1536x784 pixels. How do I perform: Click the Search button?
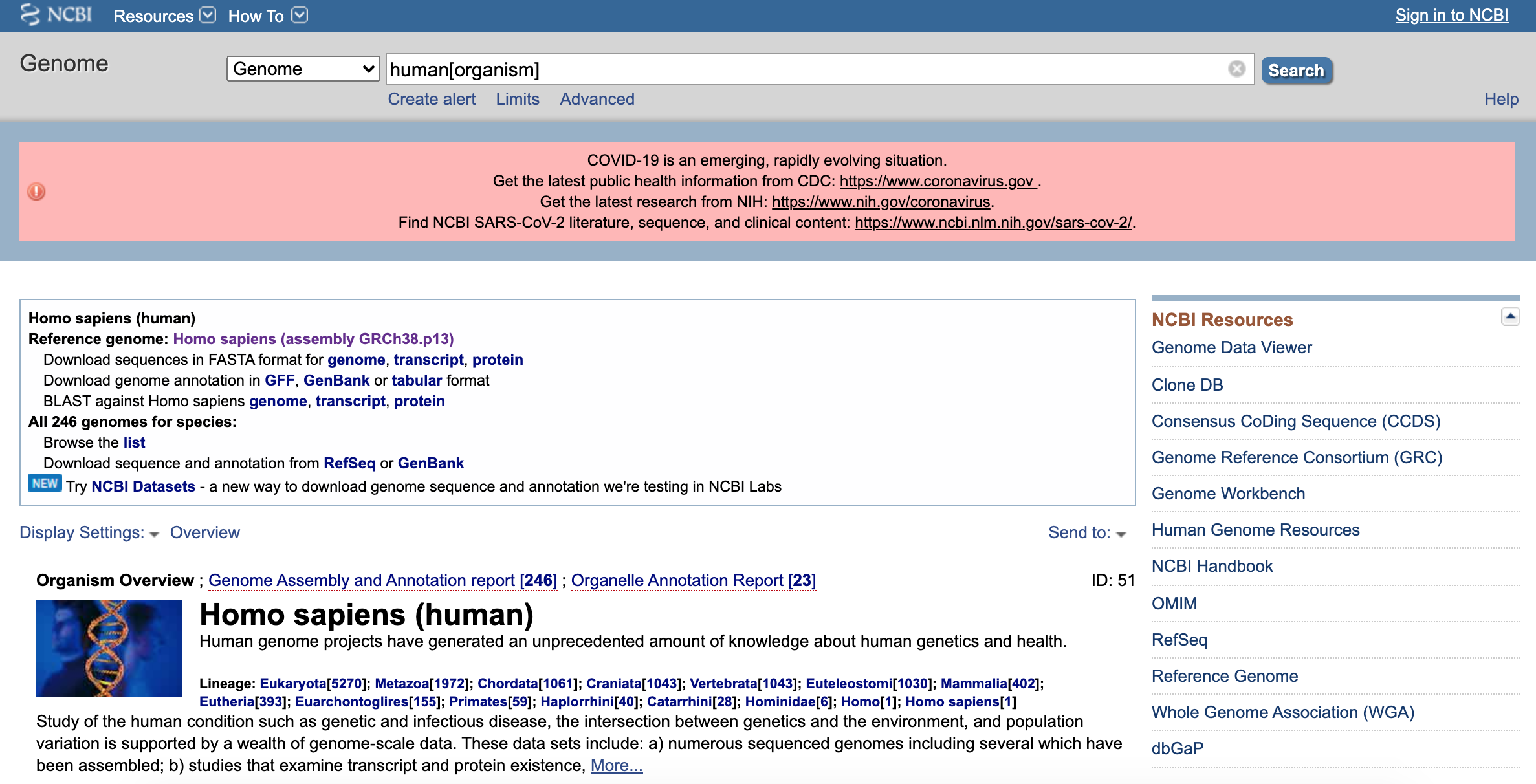pyautogui.click(x=1296, y=70)
